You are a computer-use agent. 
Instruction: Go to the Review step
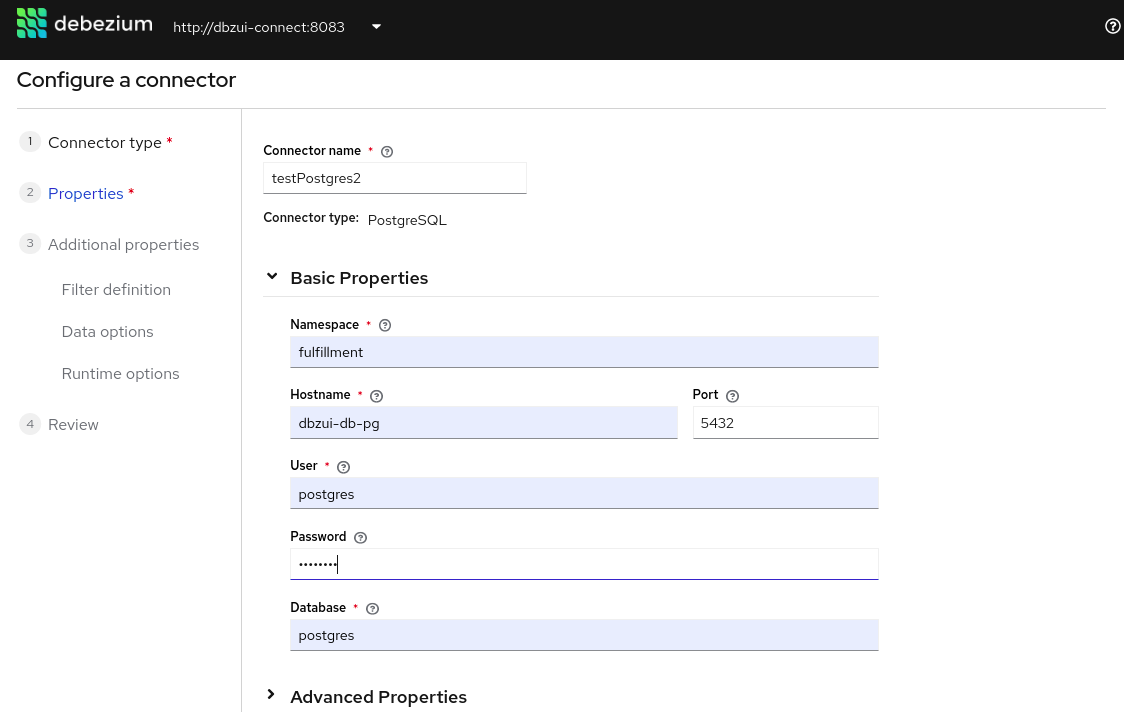[x=73, y=425]
